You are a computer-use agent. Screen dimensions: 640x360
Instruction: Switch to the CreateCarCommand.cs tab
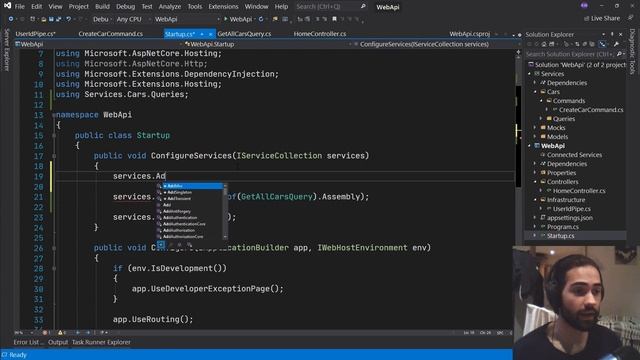click(x=111, y=34)
